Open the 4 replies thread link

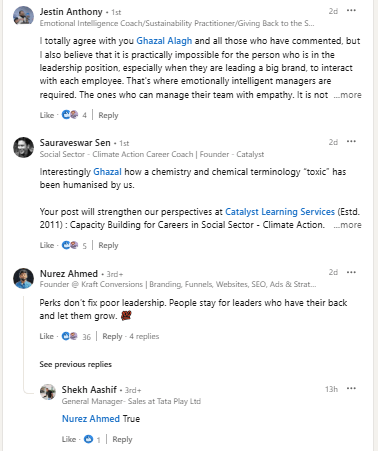tap(144, 336)
